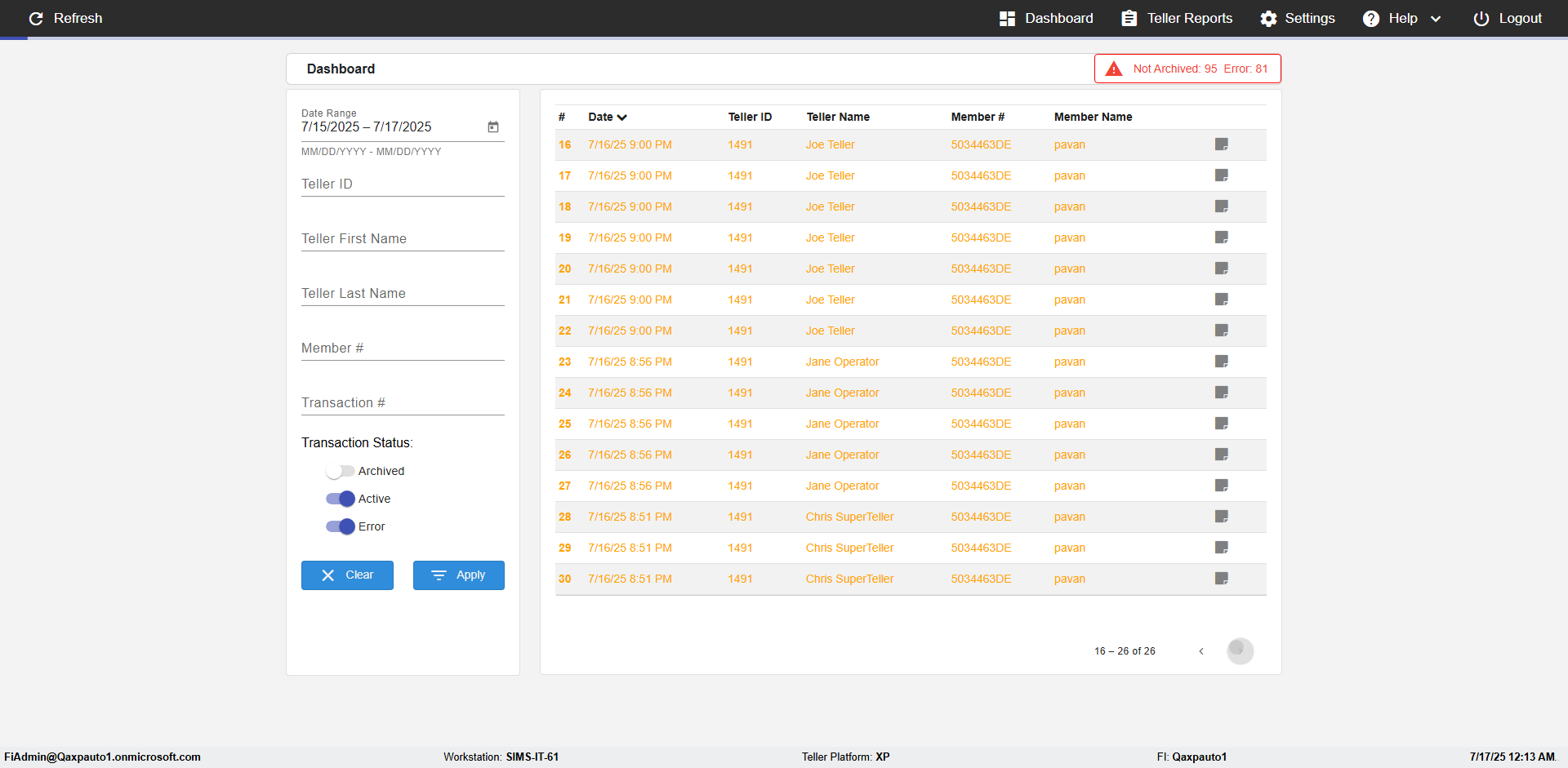Image resolution: width=1568 pixels, height=768 pixels.
Task: Click the Clear filters button
Action: coord(347,575)
